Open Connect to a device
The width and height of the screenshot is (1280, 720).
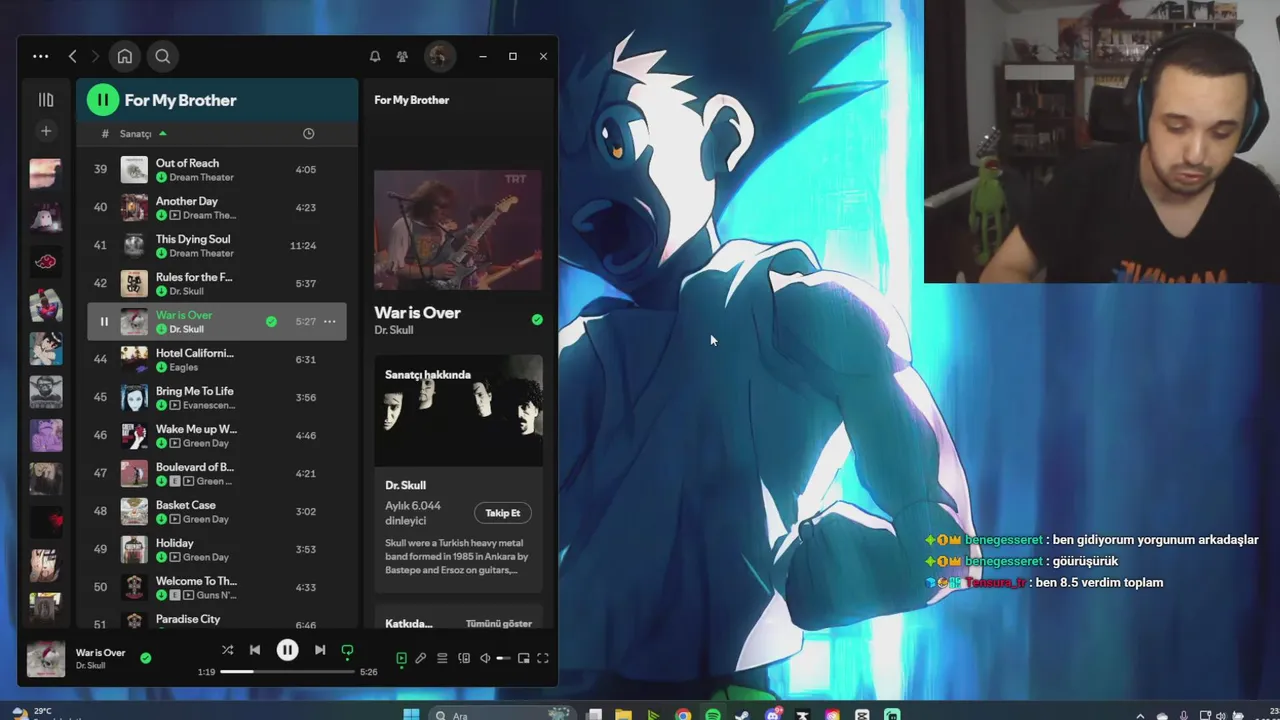click(x=464, y=658)
